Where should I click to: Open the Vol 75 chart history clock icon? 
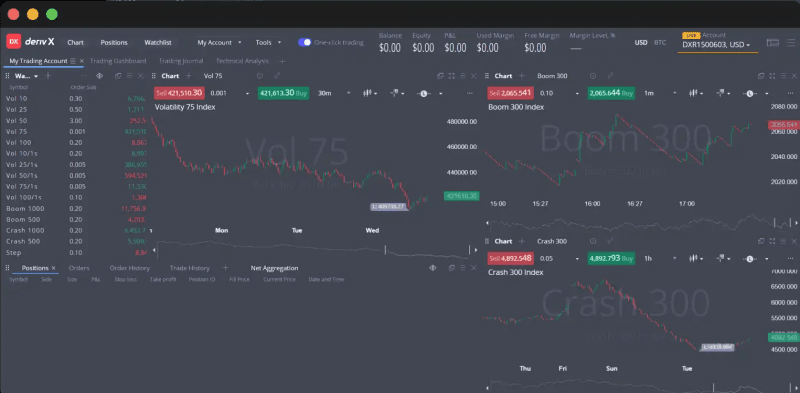[x=260, y=76]
